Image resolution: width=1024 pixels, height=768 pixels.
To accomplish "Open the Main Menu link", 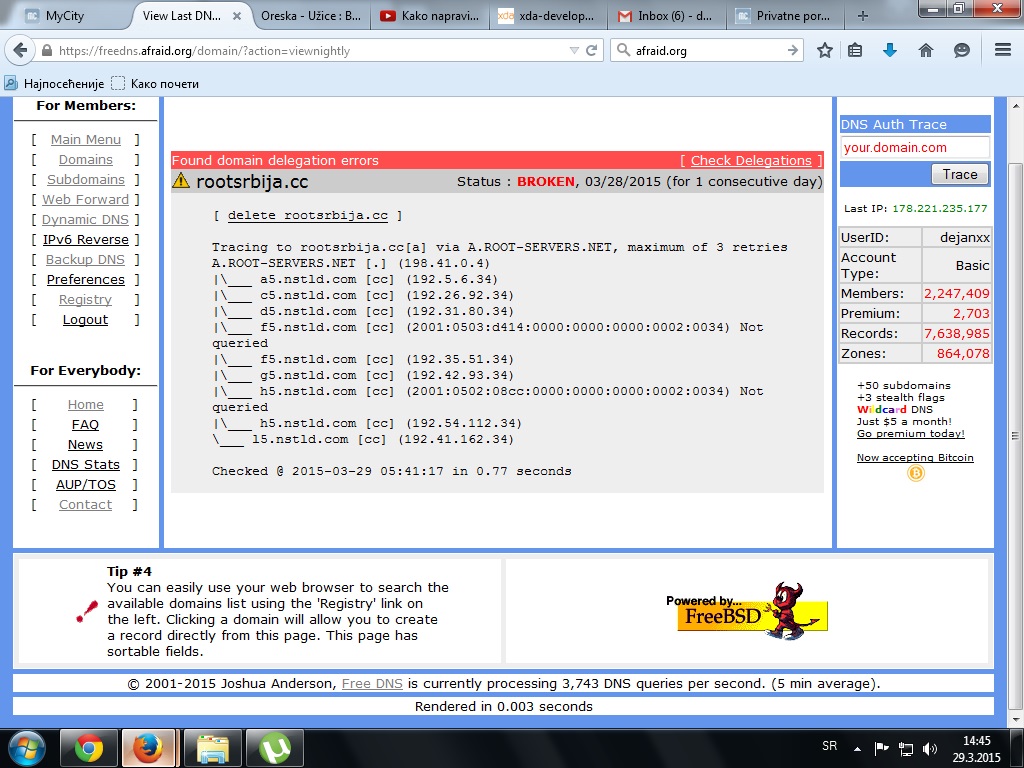I will point(86,139).
